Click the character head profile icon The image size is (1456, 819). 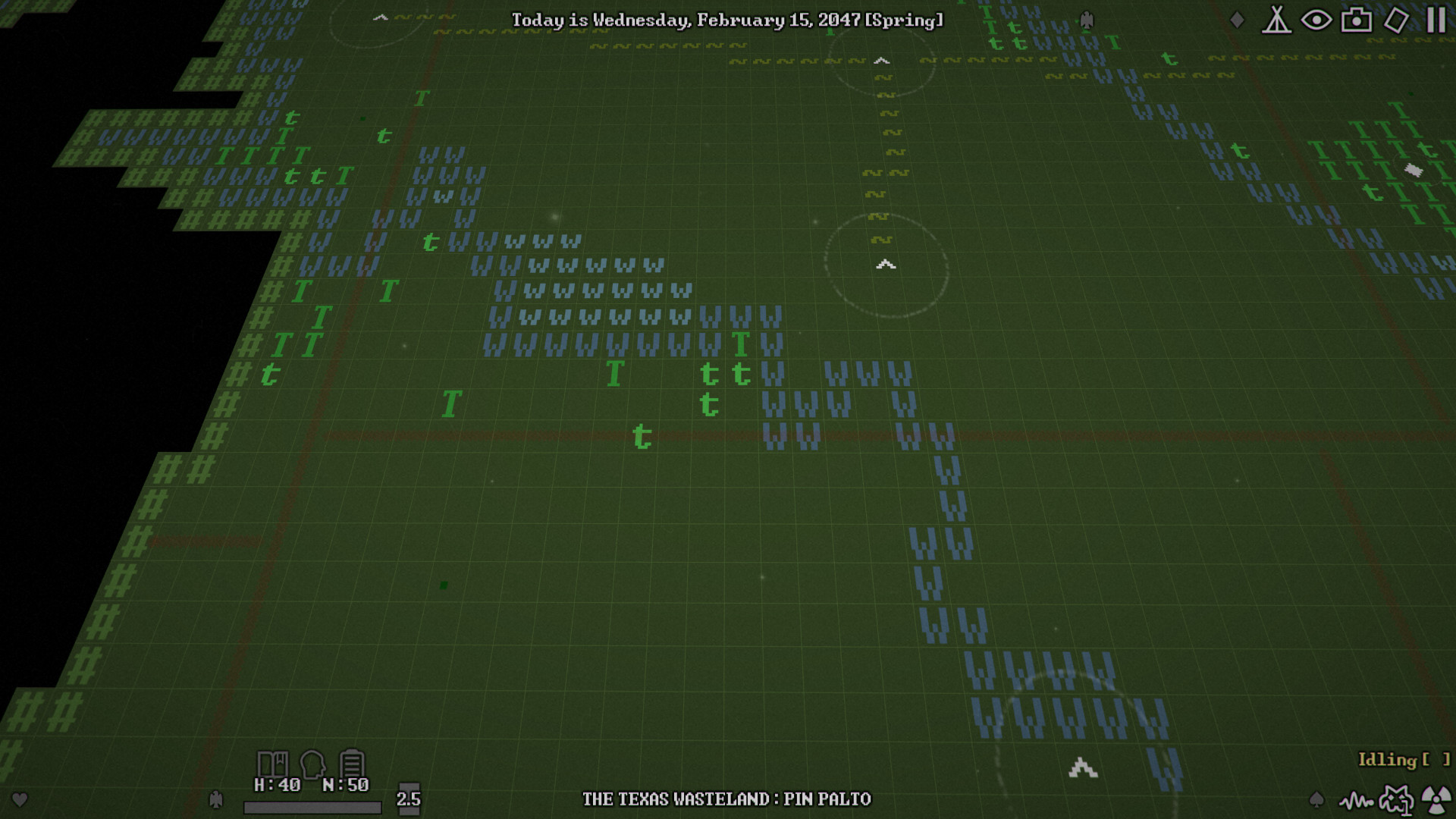pyautogui.click(x=314, y=764)
